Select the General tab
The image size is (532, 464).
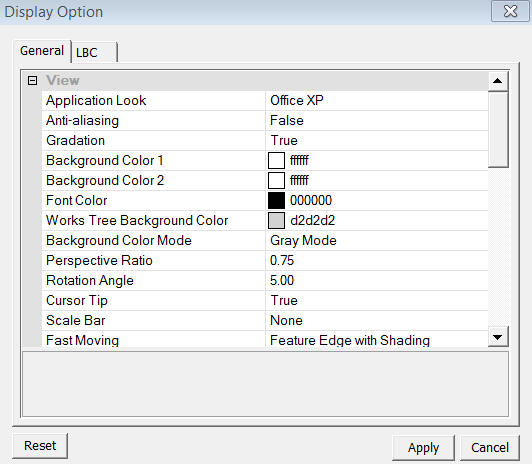click(x=42, y=51)
